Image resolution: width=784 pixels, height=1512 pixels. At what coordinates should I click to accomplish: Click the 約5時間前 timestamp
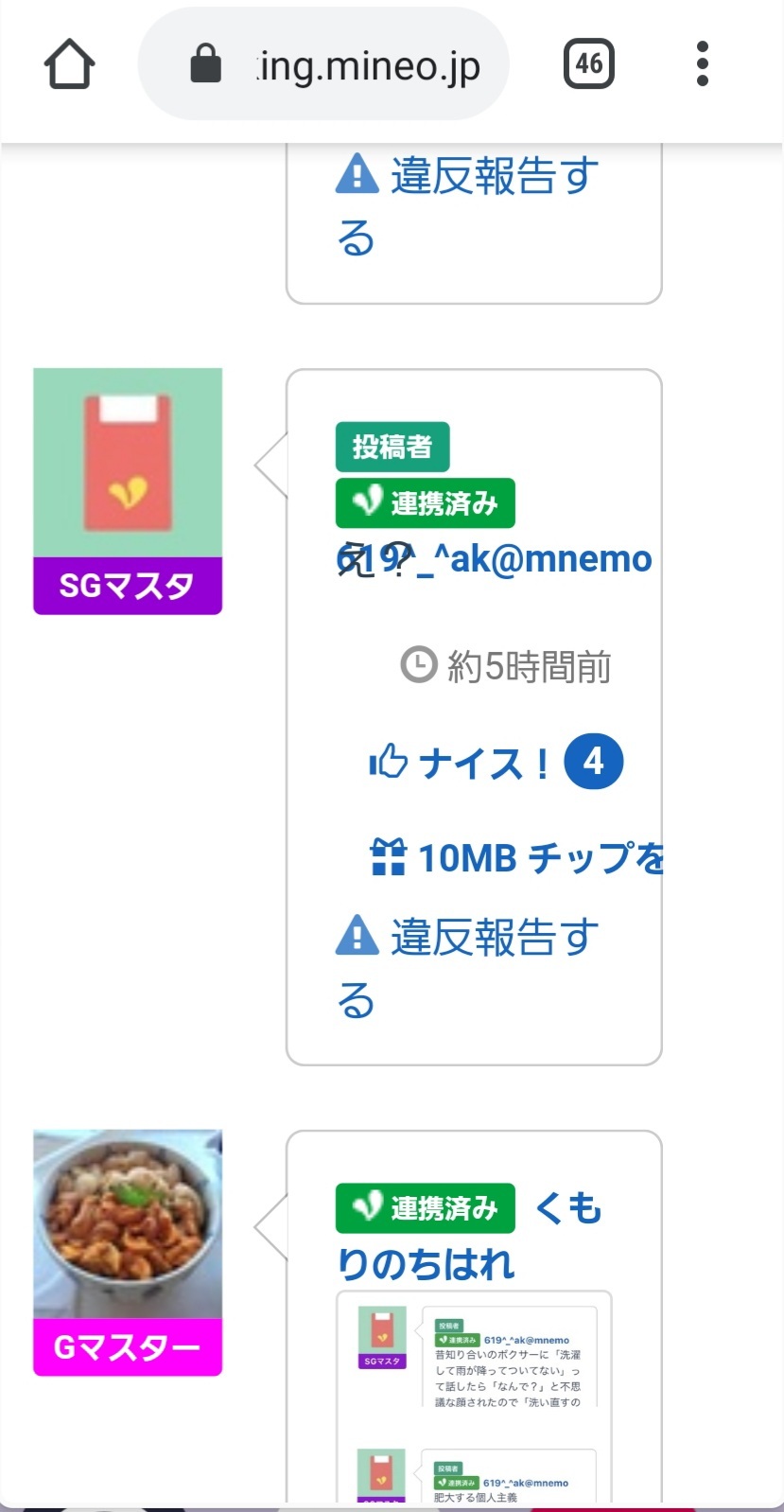click(x=528, y=667)
